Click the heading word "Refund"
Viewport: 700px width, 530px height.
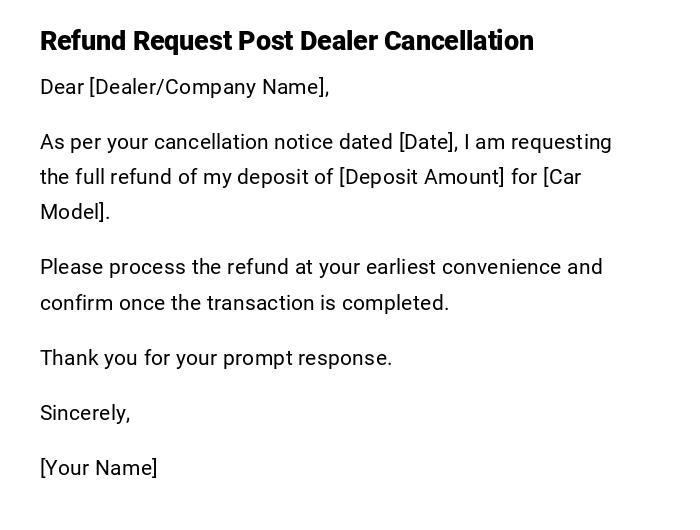83,41
